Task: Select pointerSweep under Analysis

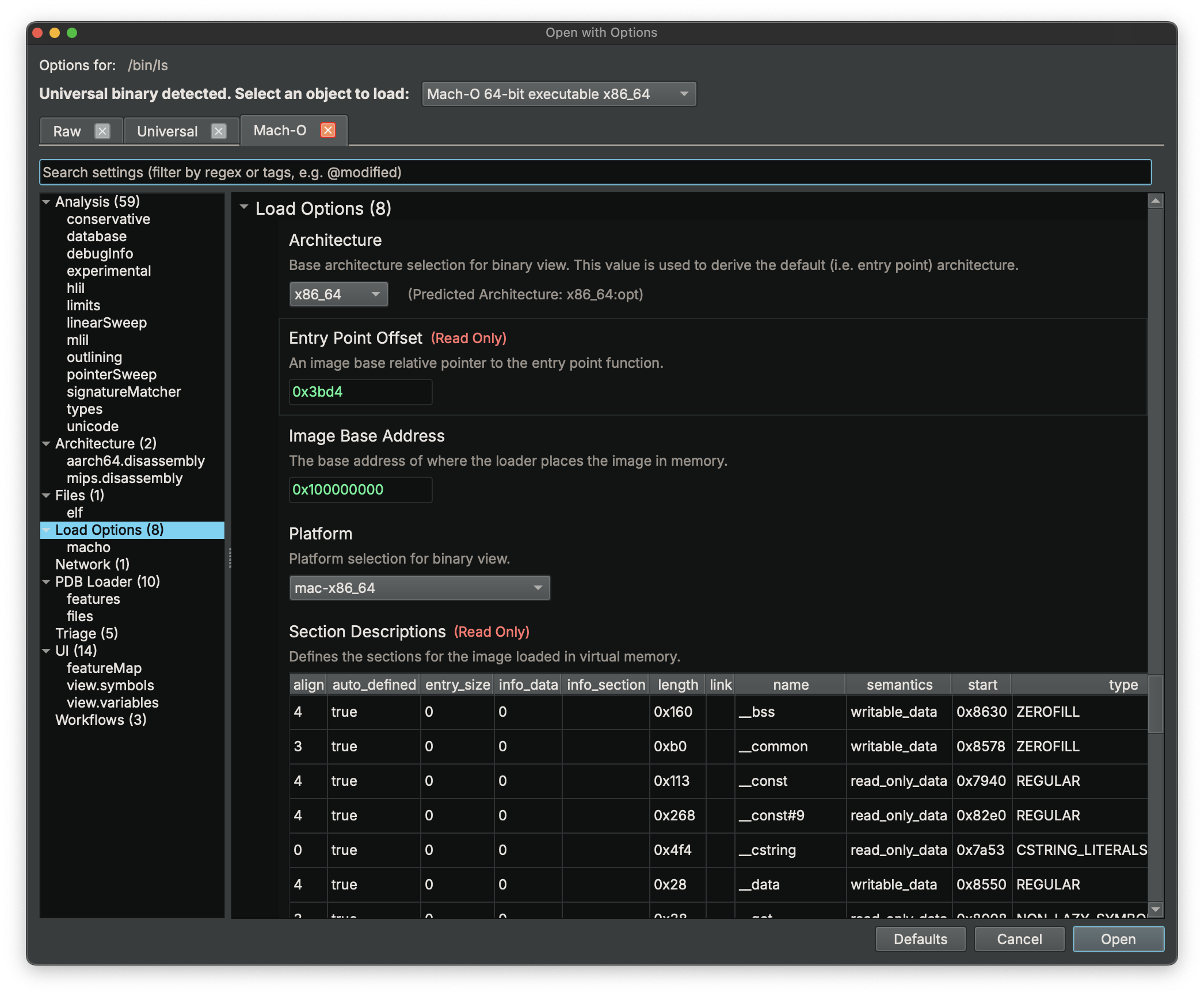Action: pyautogui.click(x=112, y=374)
